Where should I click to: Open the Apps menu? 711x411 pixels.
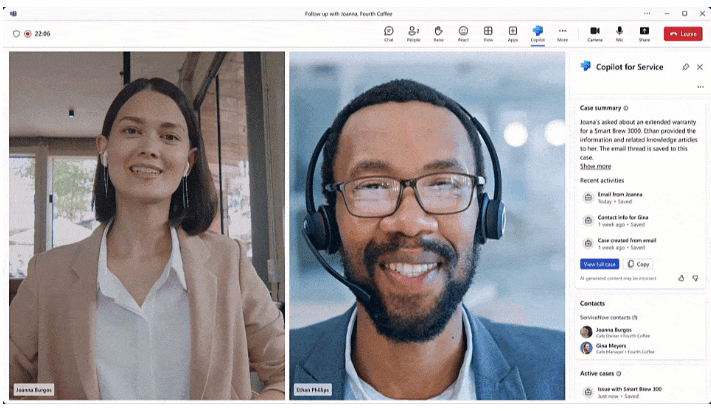click(x=513, y=33)
